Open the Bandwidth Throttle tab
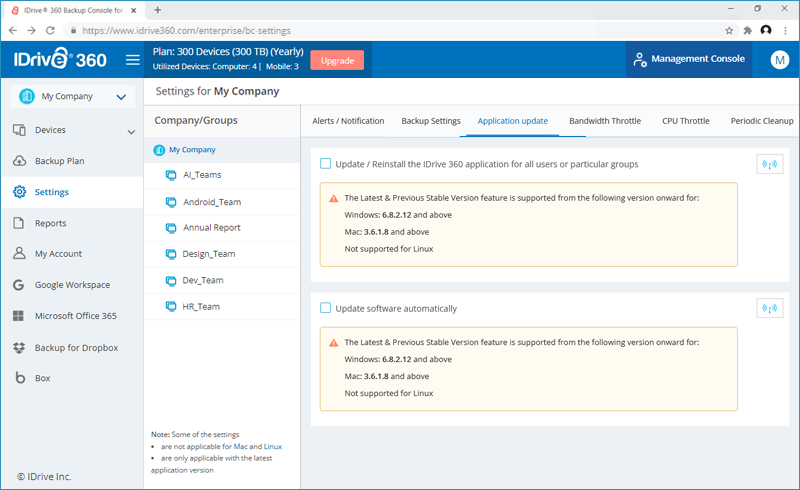The image size is (800, 490). (x=605, y=121)
